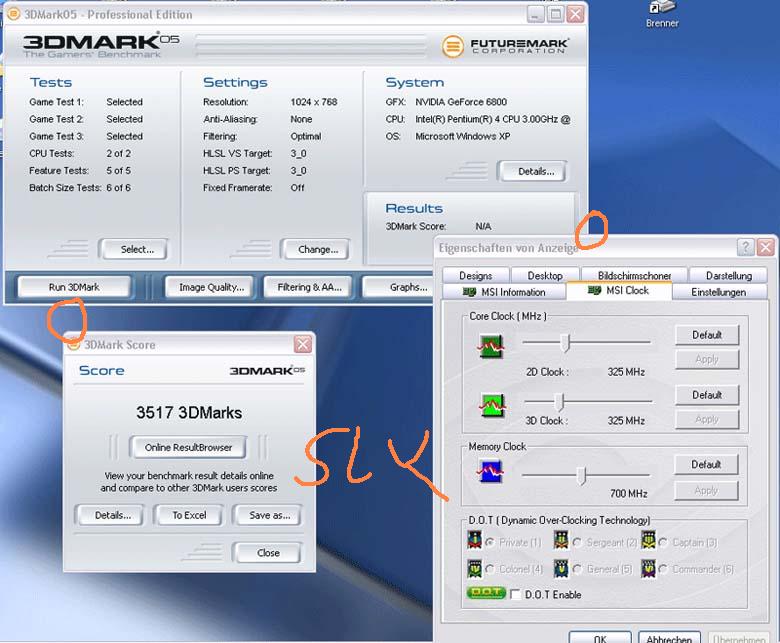Click the '1024 x 768' resolution value
This screenshot has height=643, width=780.
314,102
